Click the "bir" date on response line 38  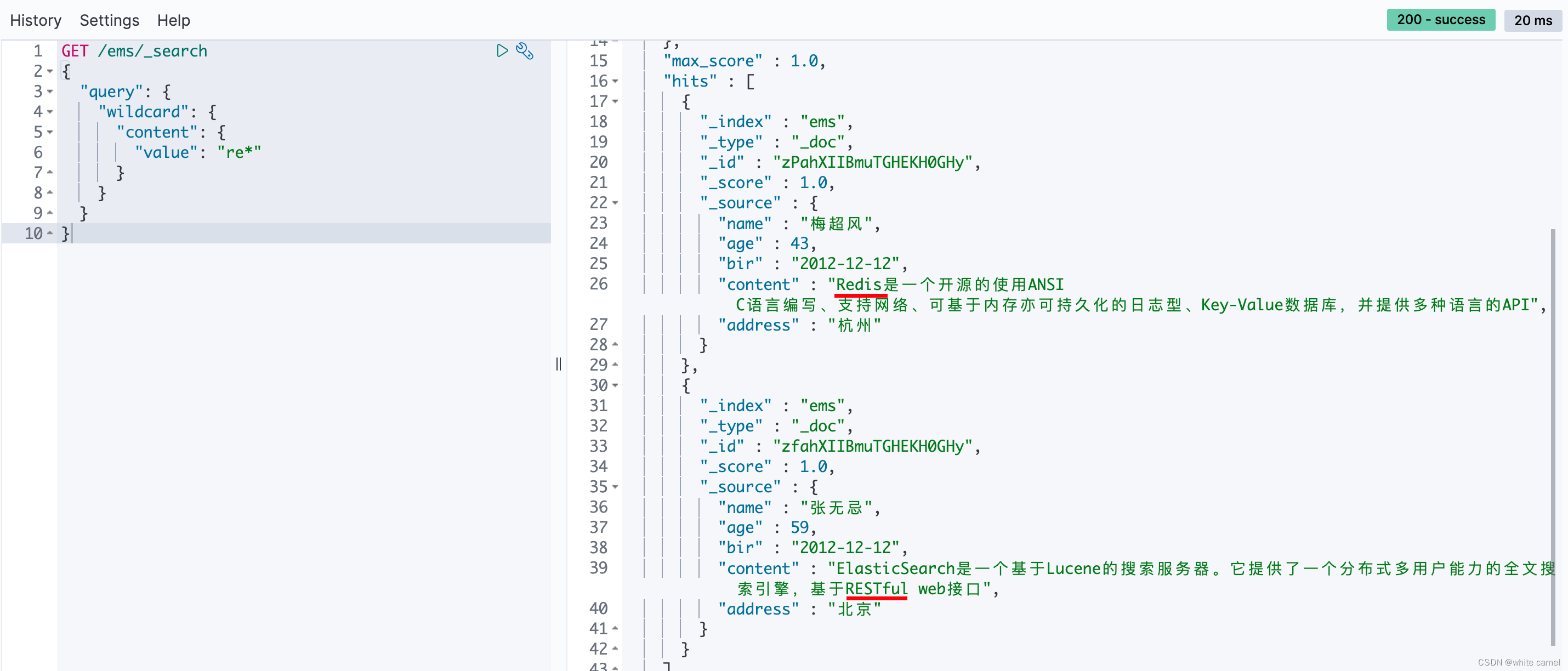(x=845, y=548)
